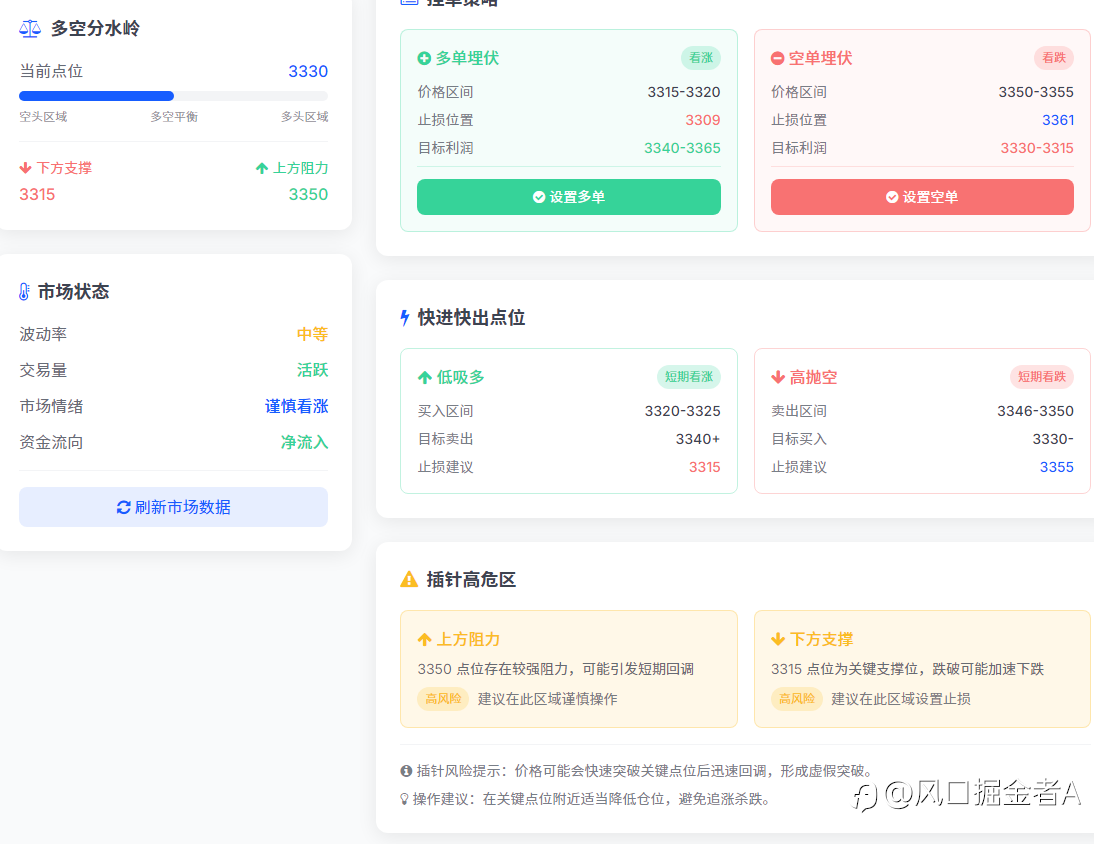Click the stop loss 3309 in 多单埋伏
This screenshot has height=844, width=1094.
click(703, 120)
